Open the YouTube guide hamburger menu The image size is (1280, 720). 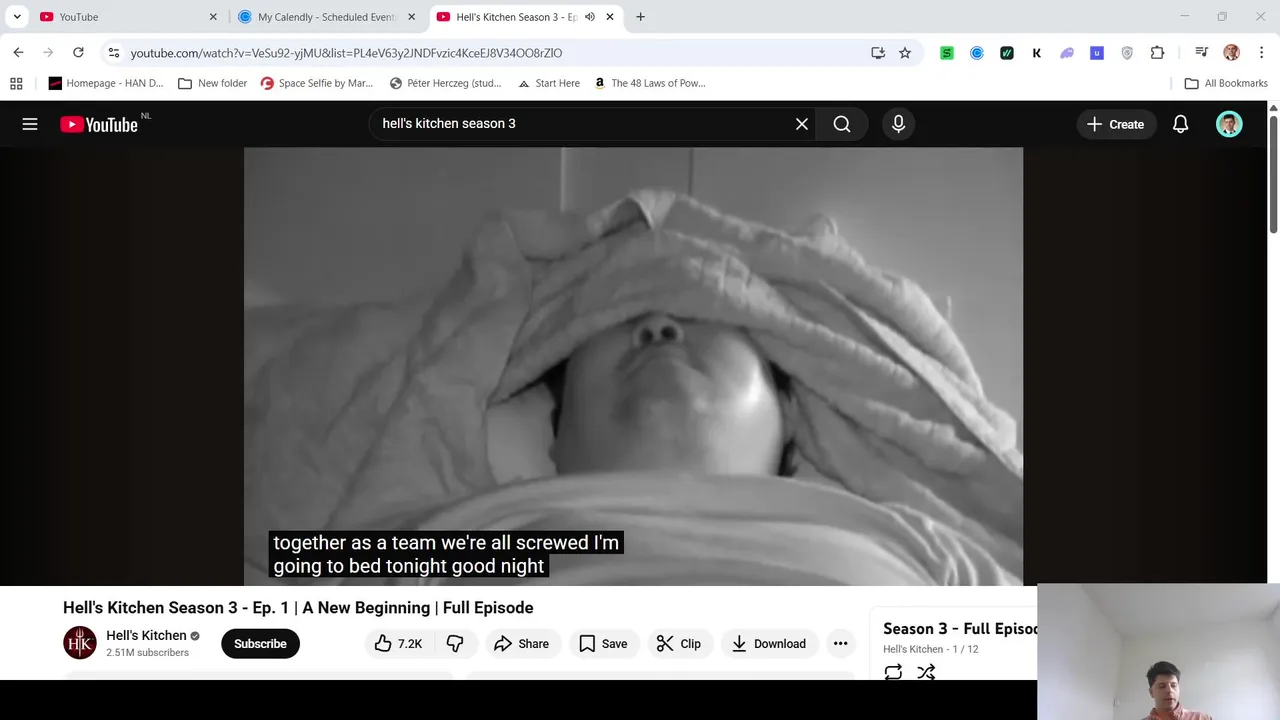[x=30, y=124]
